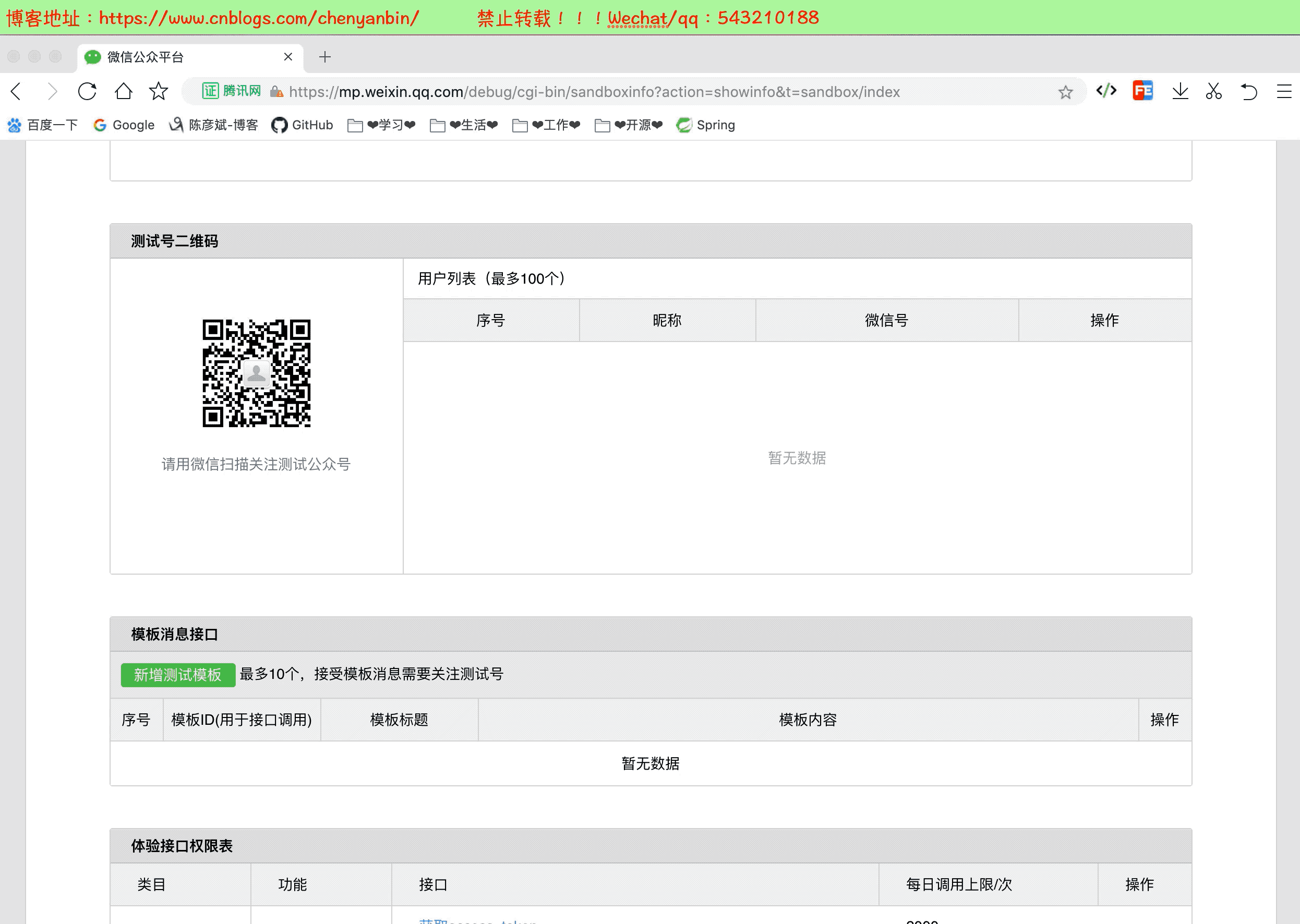Open the browser hamburger menu
This screenshot has width=1300, height=924.
[x=1284, y=92]
